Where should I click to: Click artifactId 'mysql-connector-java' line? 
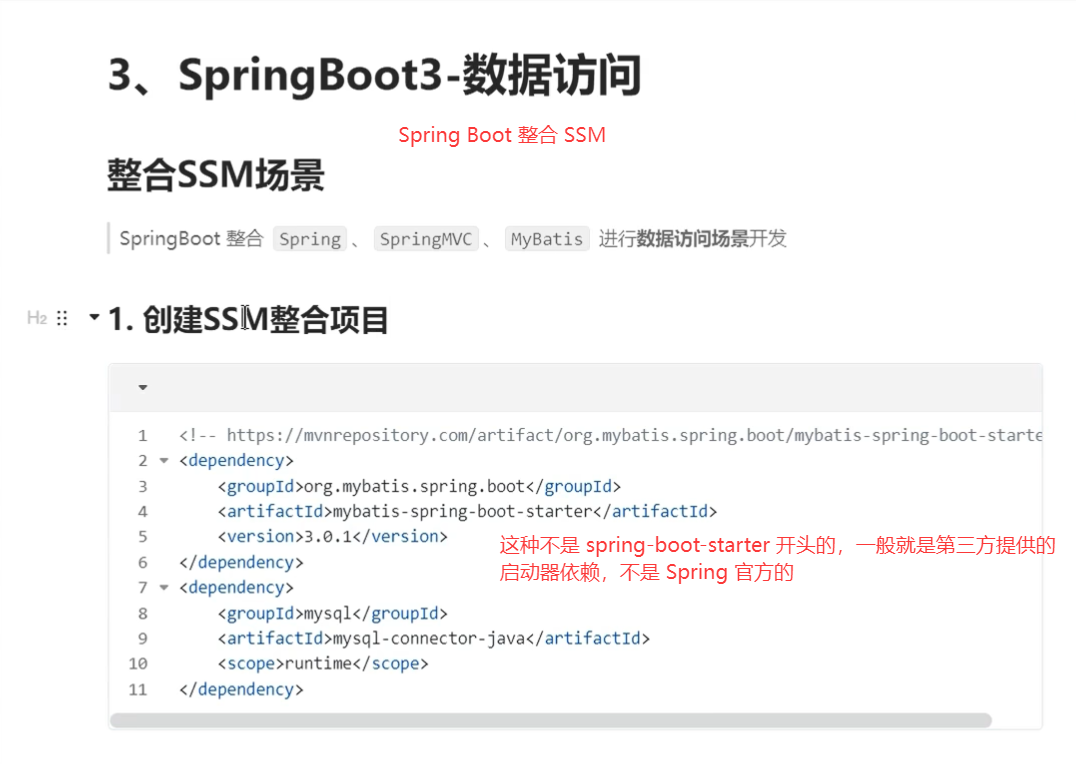pos(434,638)
